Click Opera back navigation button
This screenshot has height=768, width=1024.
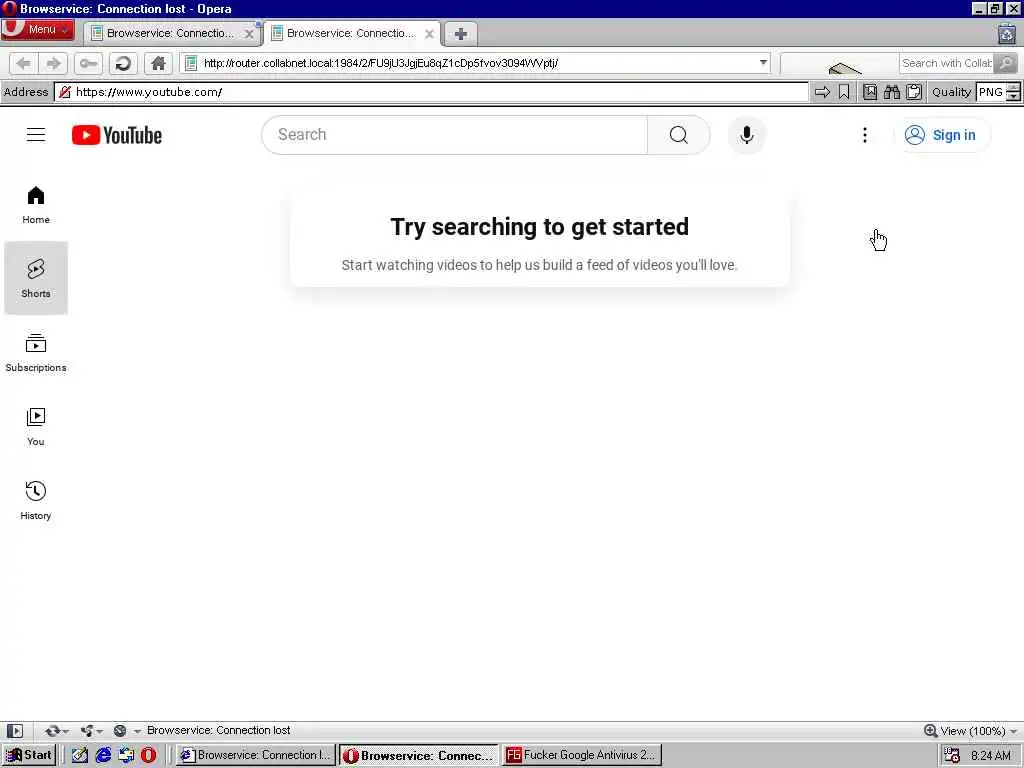24,63
